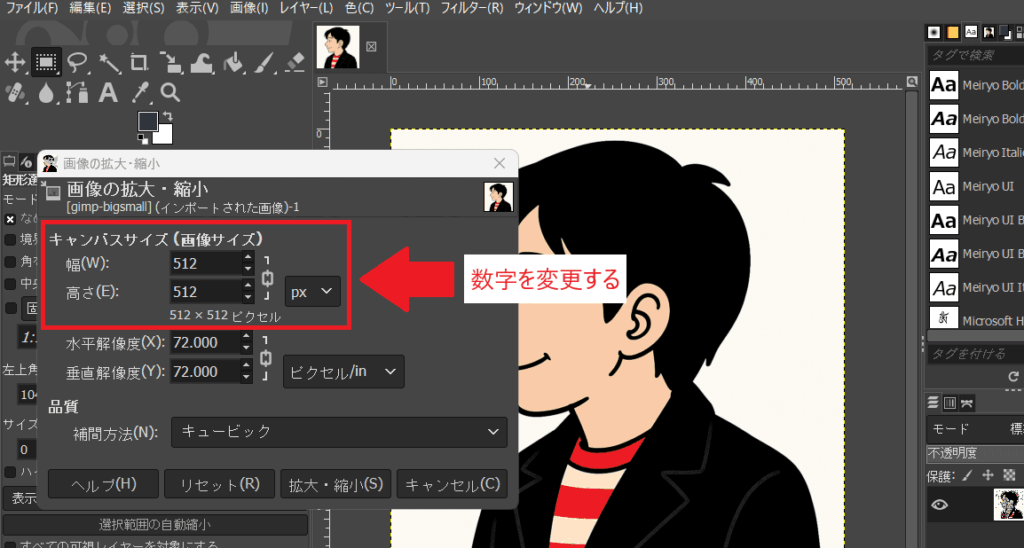Uncheck the crossed なめ checkbox in tool options

coord(10,219)
